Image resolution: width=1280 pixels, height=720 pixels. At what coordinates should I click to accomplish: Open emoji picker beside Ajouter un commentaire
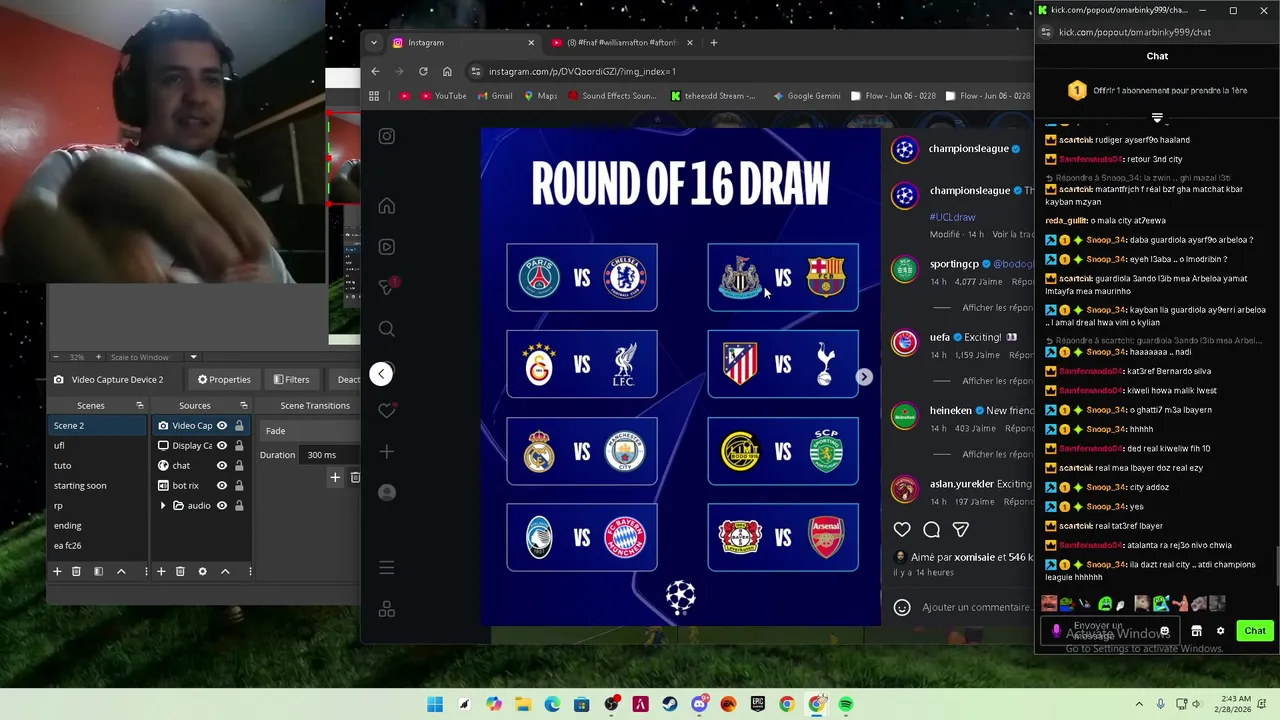pyautogui.click(x=902, y=607)
